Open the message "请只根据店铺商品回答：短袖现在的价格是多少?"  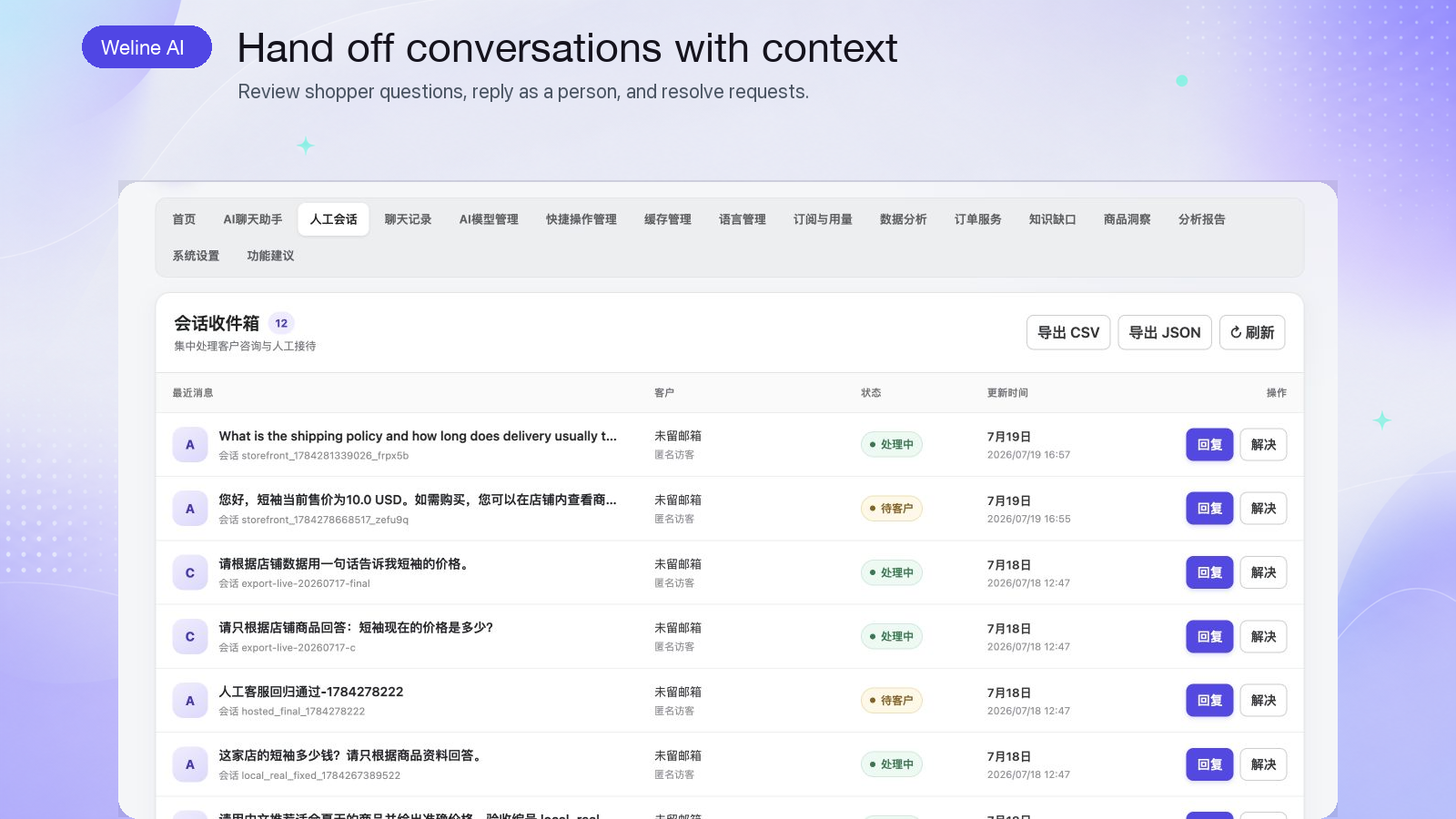356,628
